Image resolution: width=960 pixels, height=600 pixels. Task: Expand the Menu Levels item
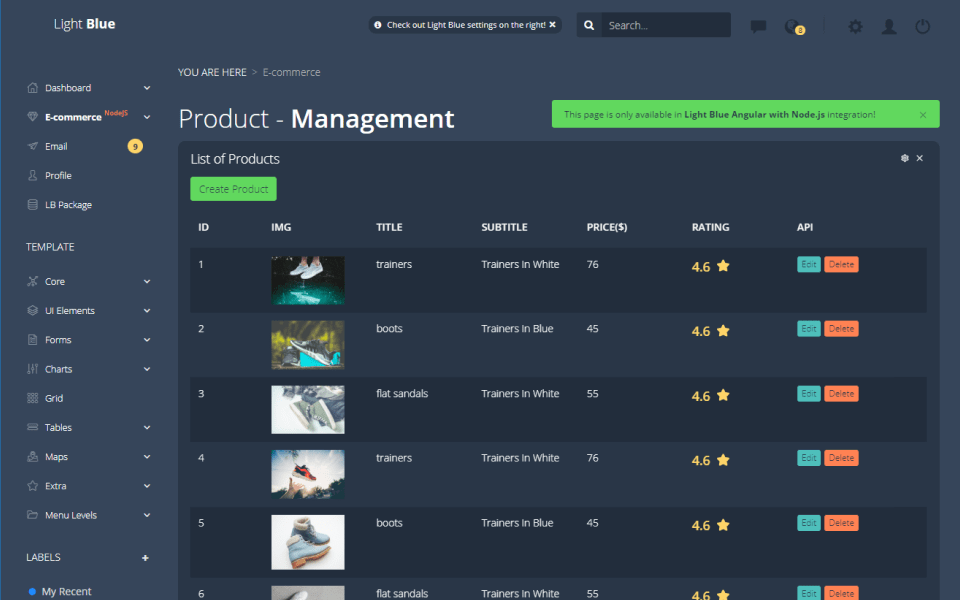click(147, 515)
